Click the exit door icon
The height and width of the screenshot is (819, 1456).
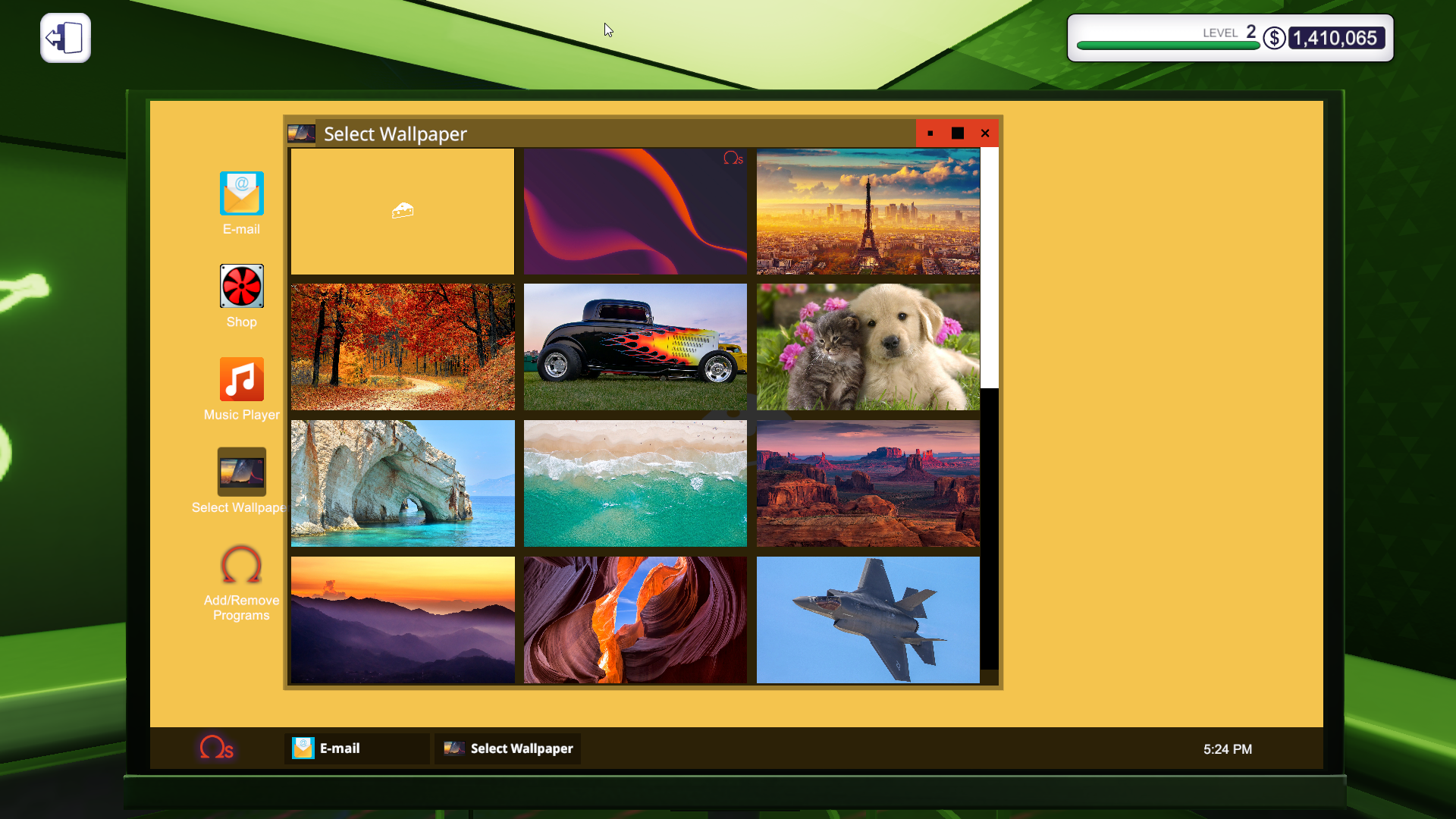click(65, 38)
